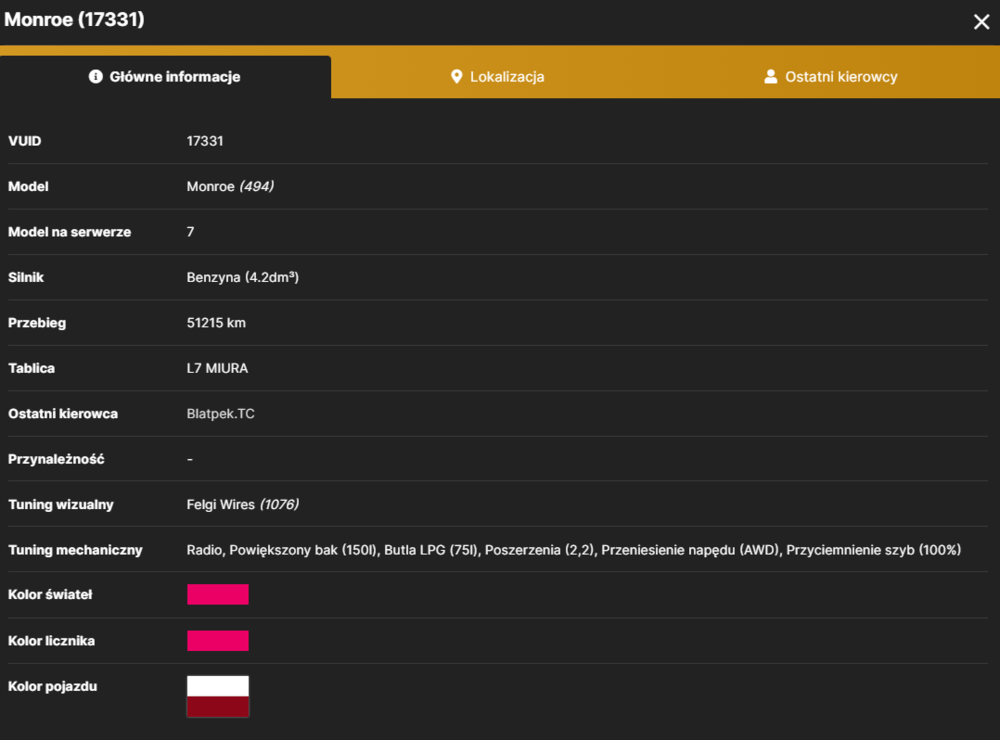Viewport: 1000px width, 740px height.
Task: Click the dark red Kolor pojazdu swatch
Action: pyautogui.click(x=217, y=706)
